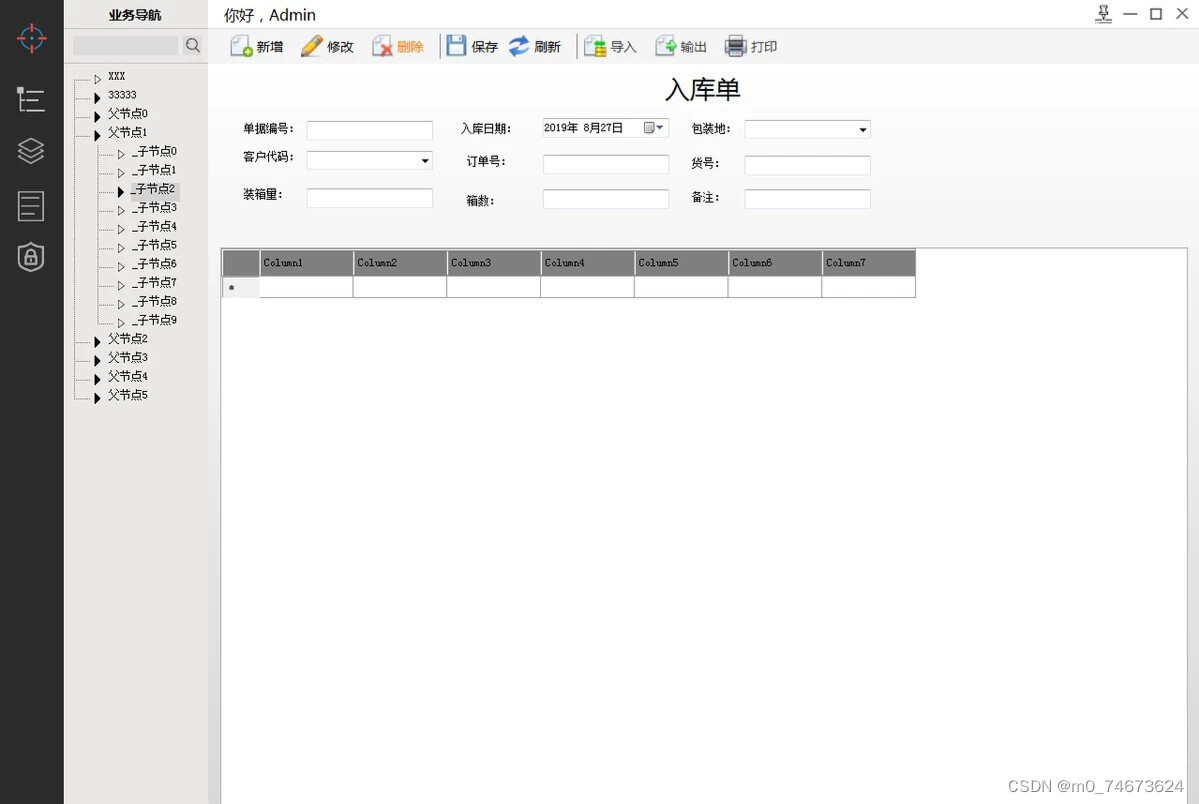This screenshot has width=1199, height=804.
Task: Expand the 父节点4 tree node
Action: (97, 379)
